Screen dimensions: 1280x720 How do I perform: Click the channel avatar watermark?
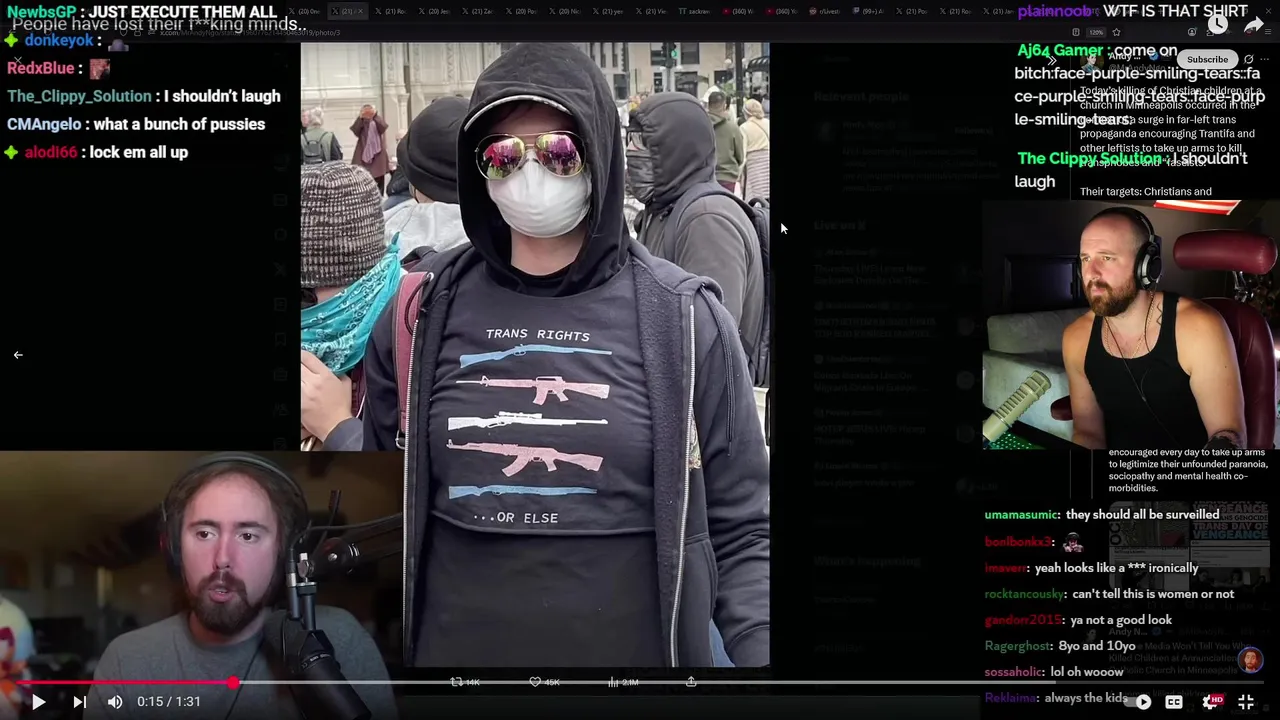tap(1250, 660)
